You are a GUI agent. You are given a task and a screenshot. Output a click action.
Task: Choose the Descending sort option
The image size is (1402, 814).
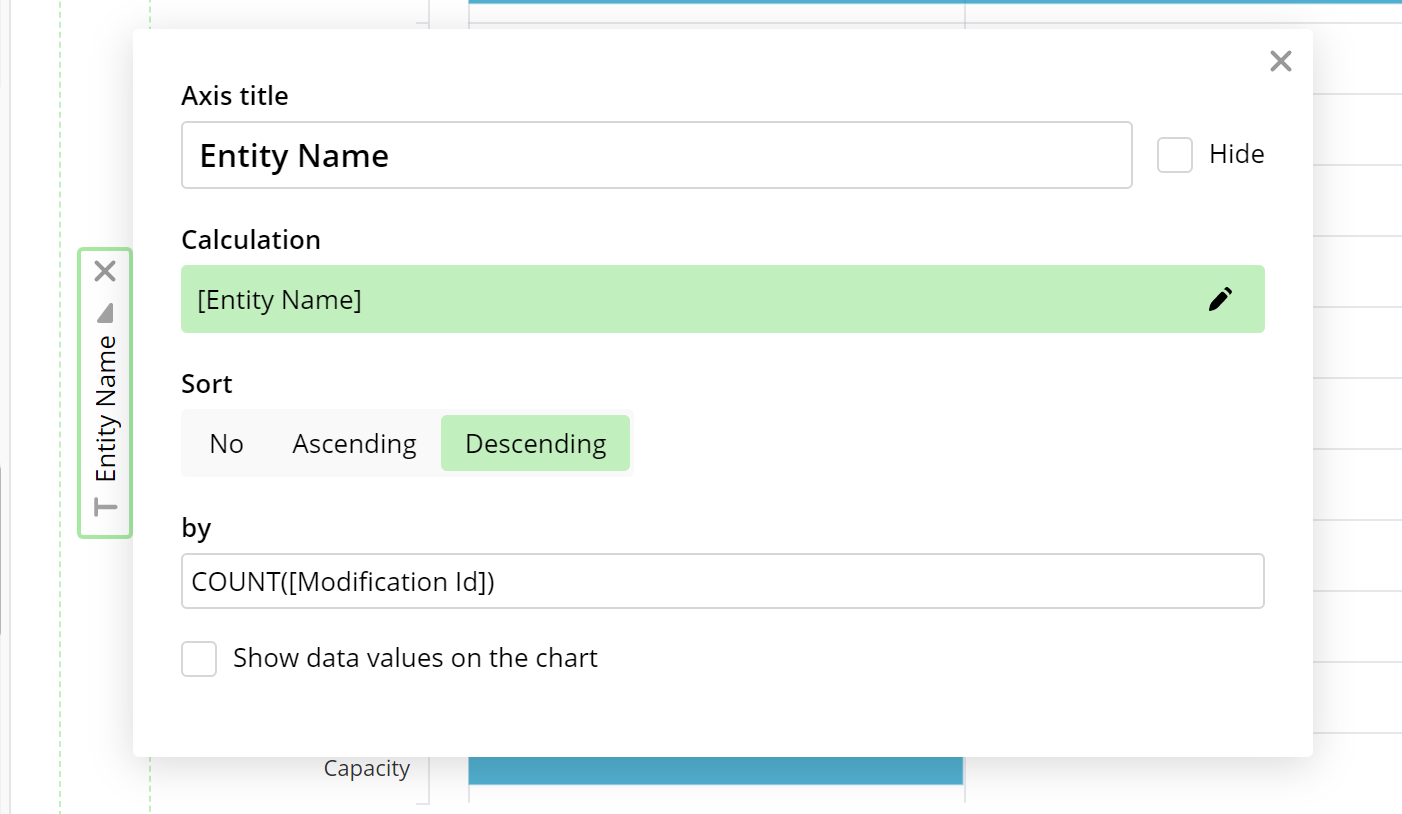pyautogui.click(x=535, y=444)
